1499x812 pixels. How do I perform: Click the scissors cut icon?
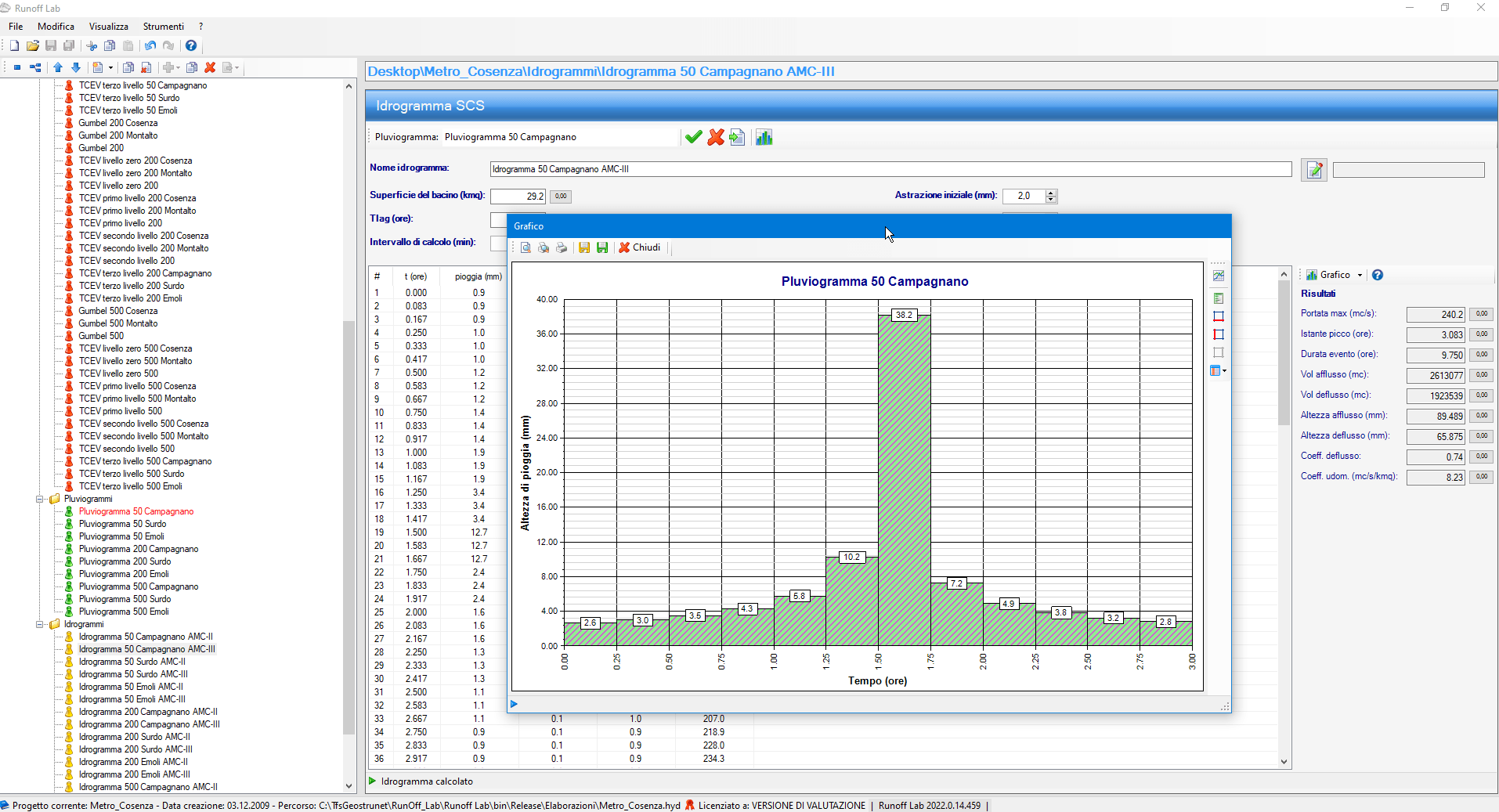92,46
